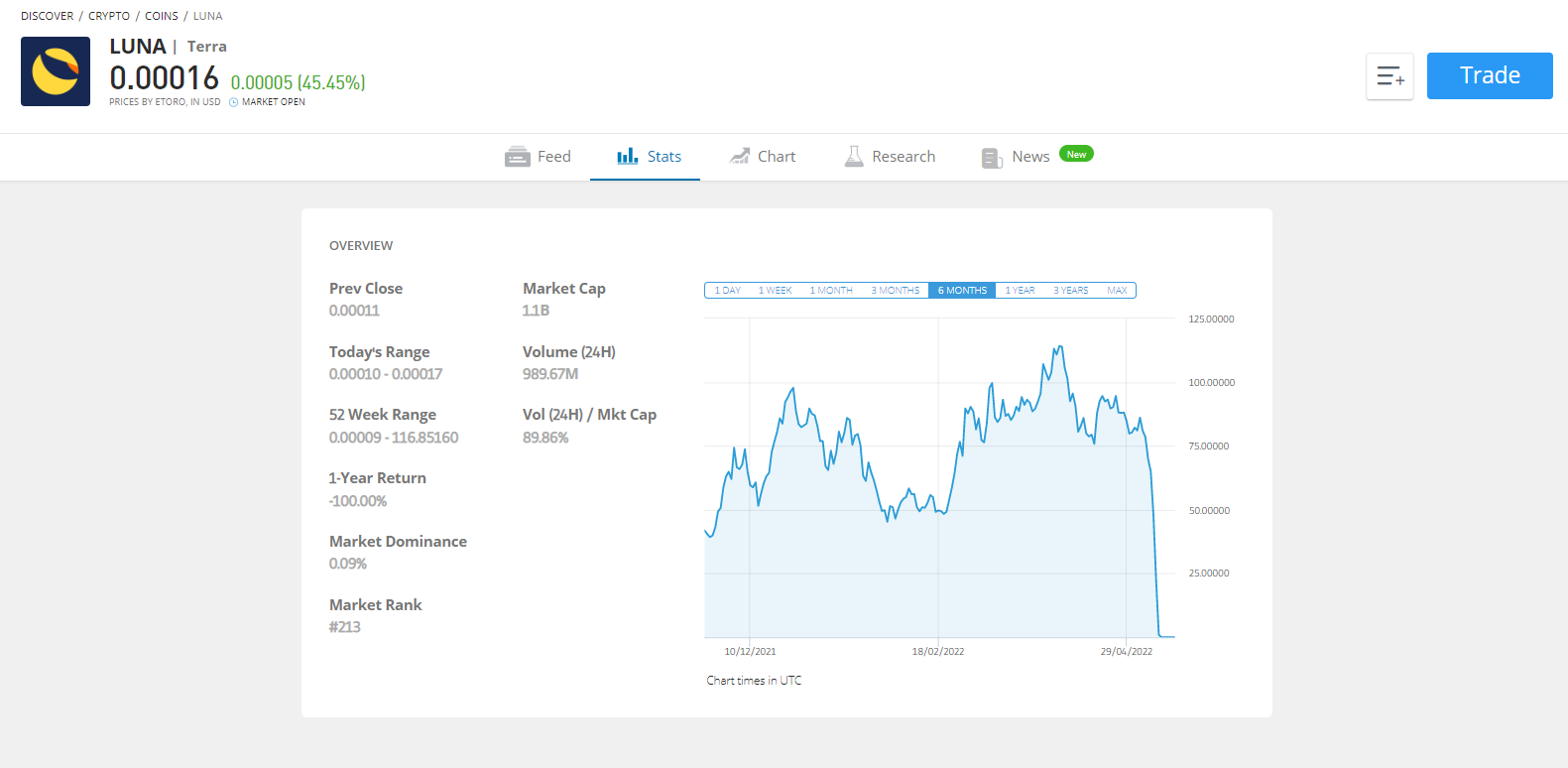Click the 125.00000 y-axis label
This screenshot has height=768, width=1568.
[1211, 320]
